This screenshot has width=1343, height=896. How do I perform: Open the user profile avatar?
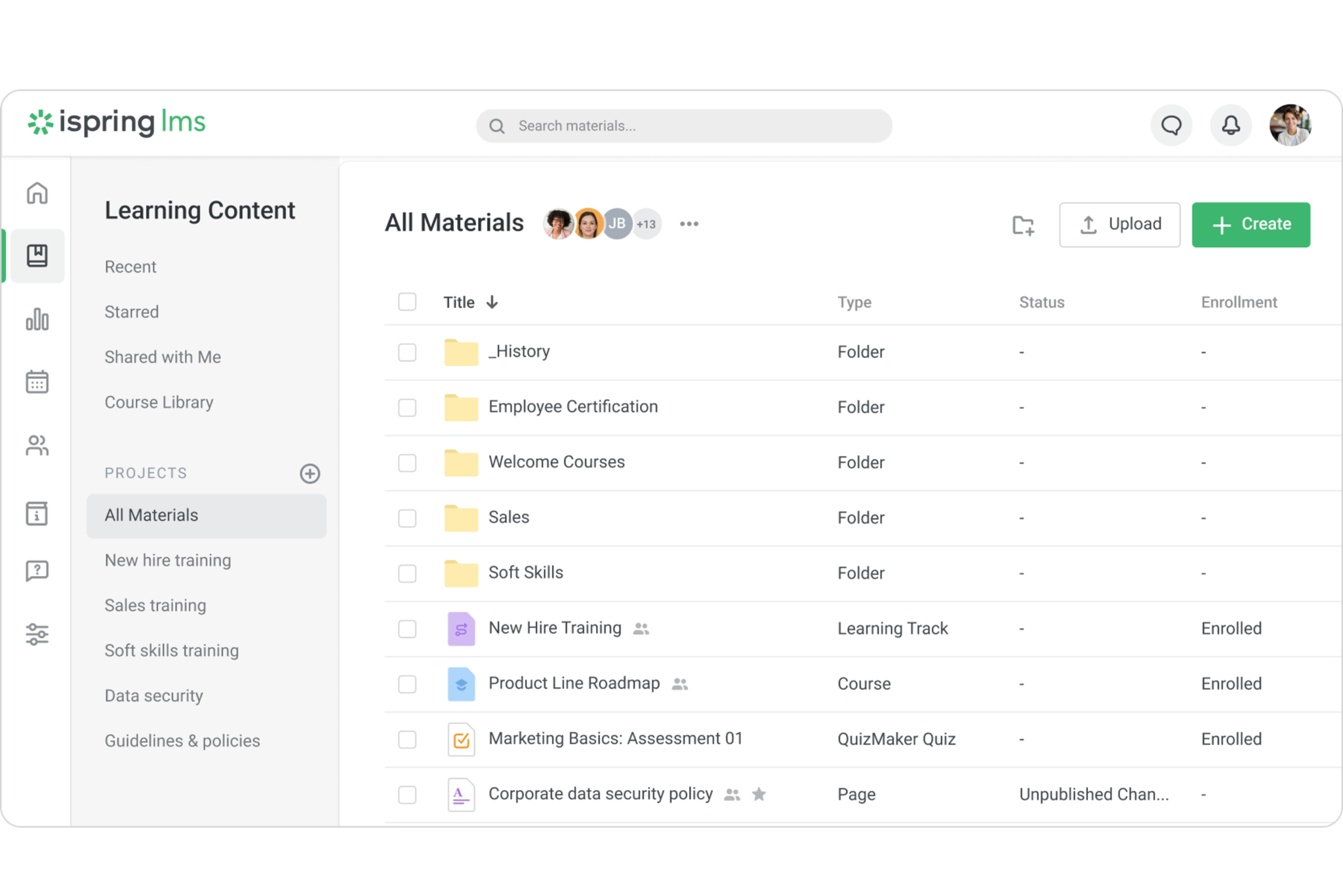click(x=1290, y=125)
